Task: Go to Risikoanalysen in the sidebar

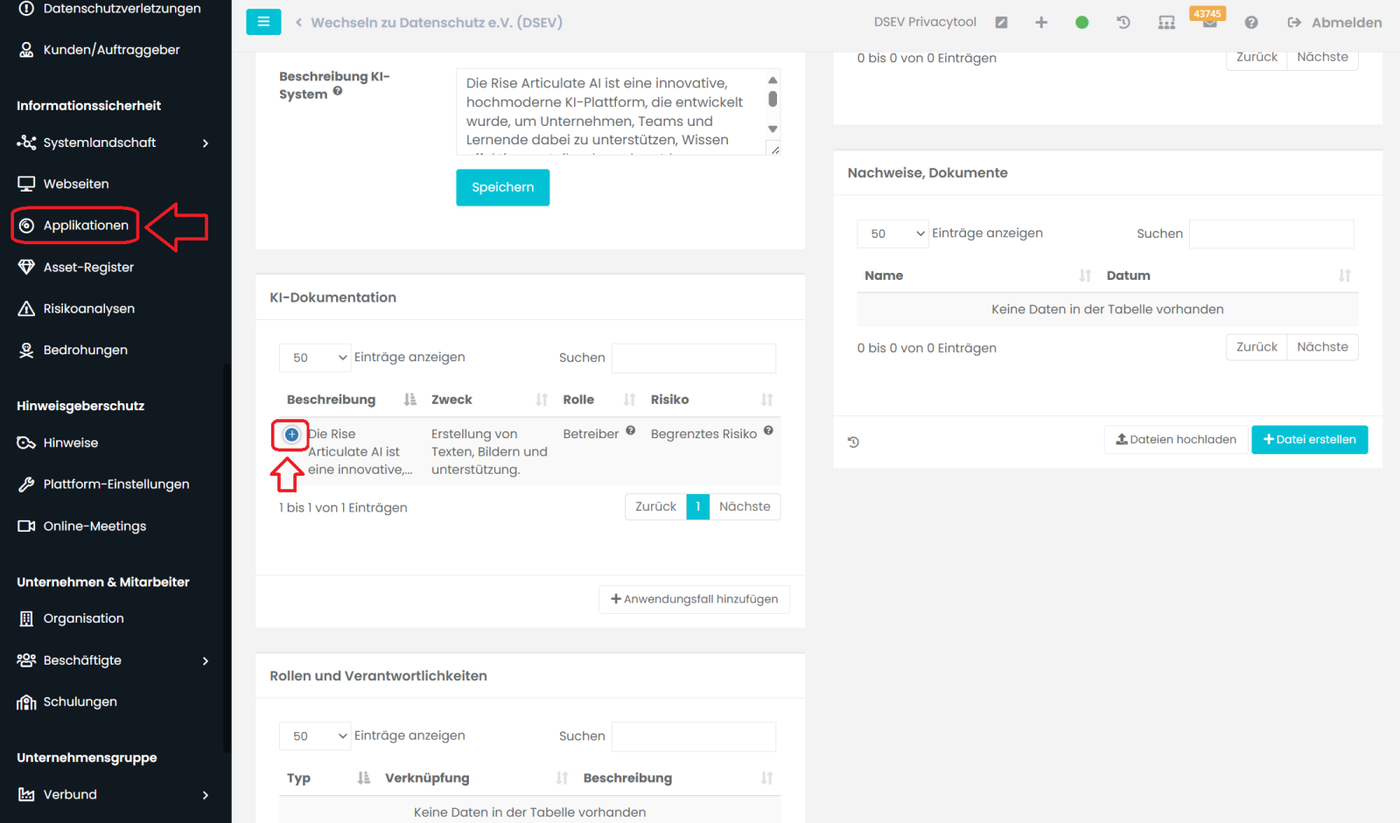Action: point(89,309)
